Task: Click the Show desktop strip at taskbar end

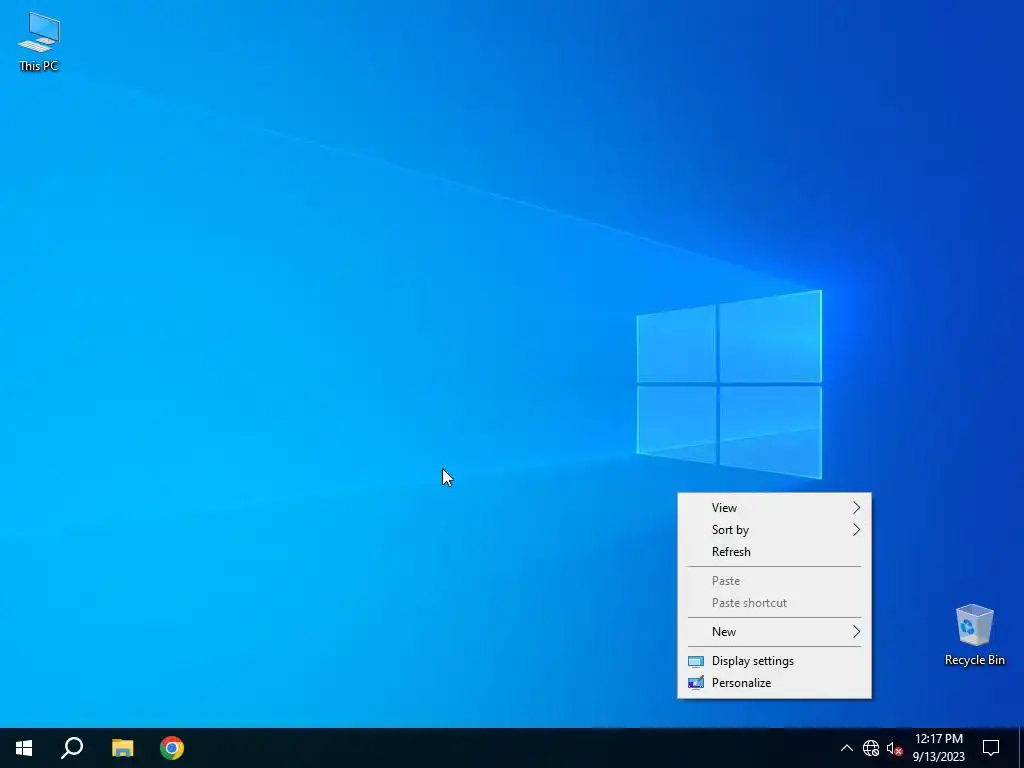Action: [x=1021, y=748]
